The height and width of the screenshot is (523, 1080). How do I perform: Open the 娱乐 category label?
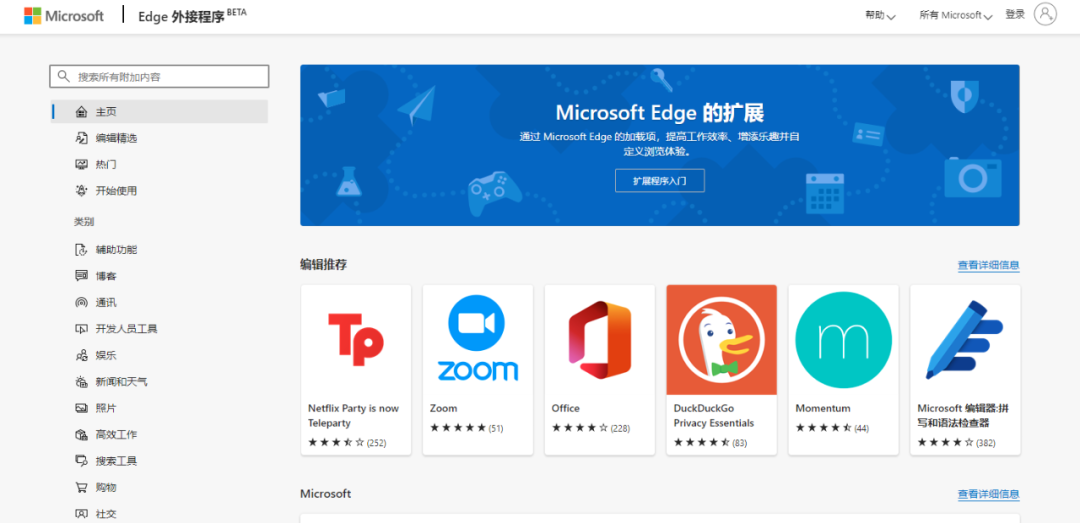(106, 356)
